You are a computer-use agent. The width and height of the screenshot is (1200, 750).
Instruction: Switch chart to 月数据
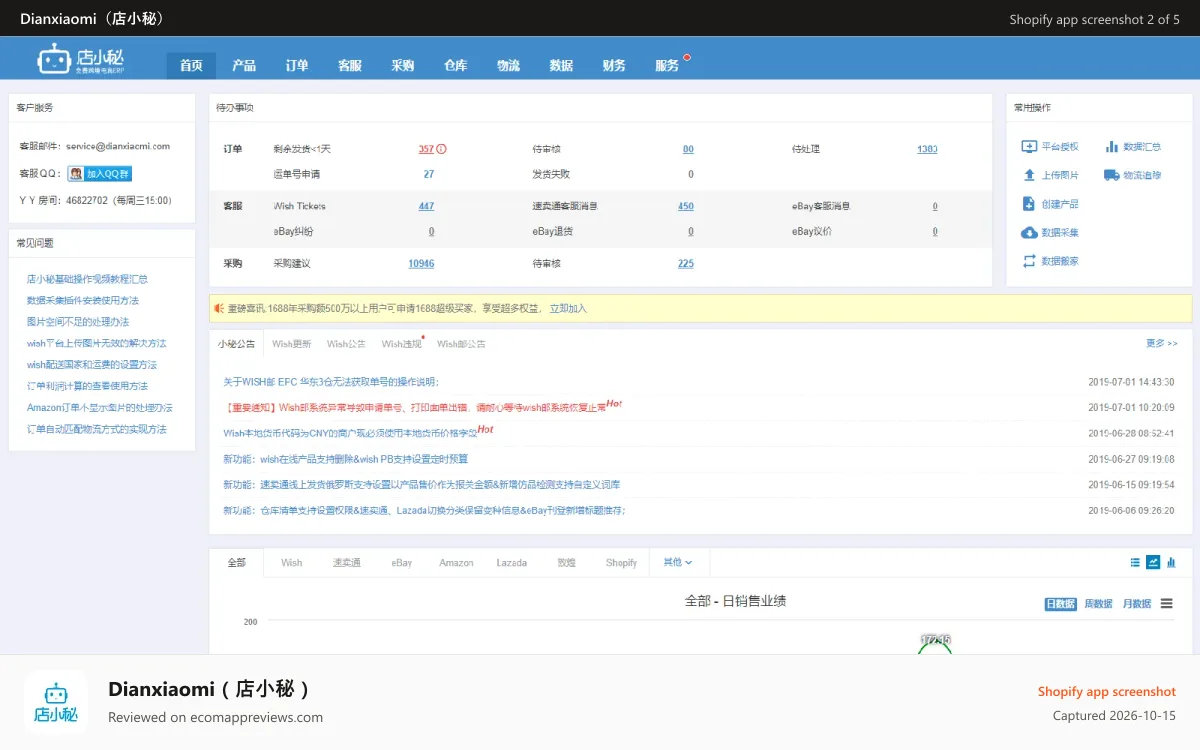[1136, 604]
